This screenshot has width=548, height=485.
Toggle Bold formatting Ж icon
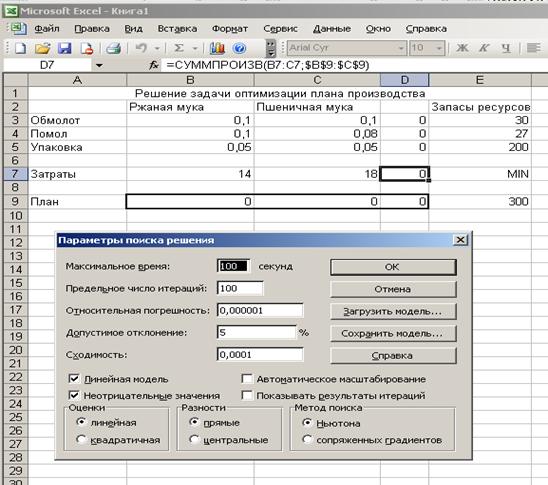pos(462,48)
